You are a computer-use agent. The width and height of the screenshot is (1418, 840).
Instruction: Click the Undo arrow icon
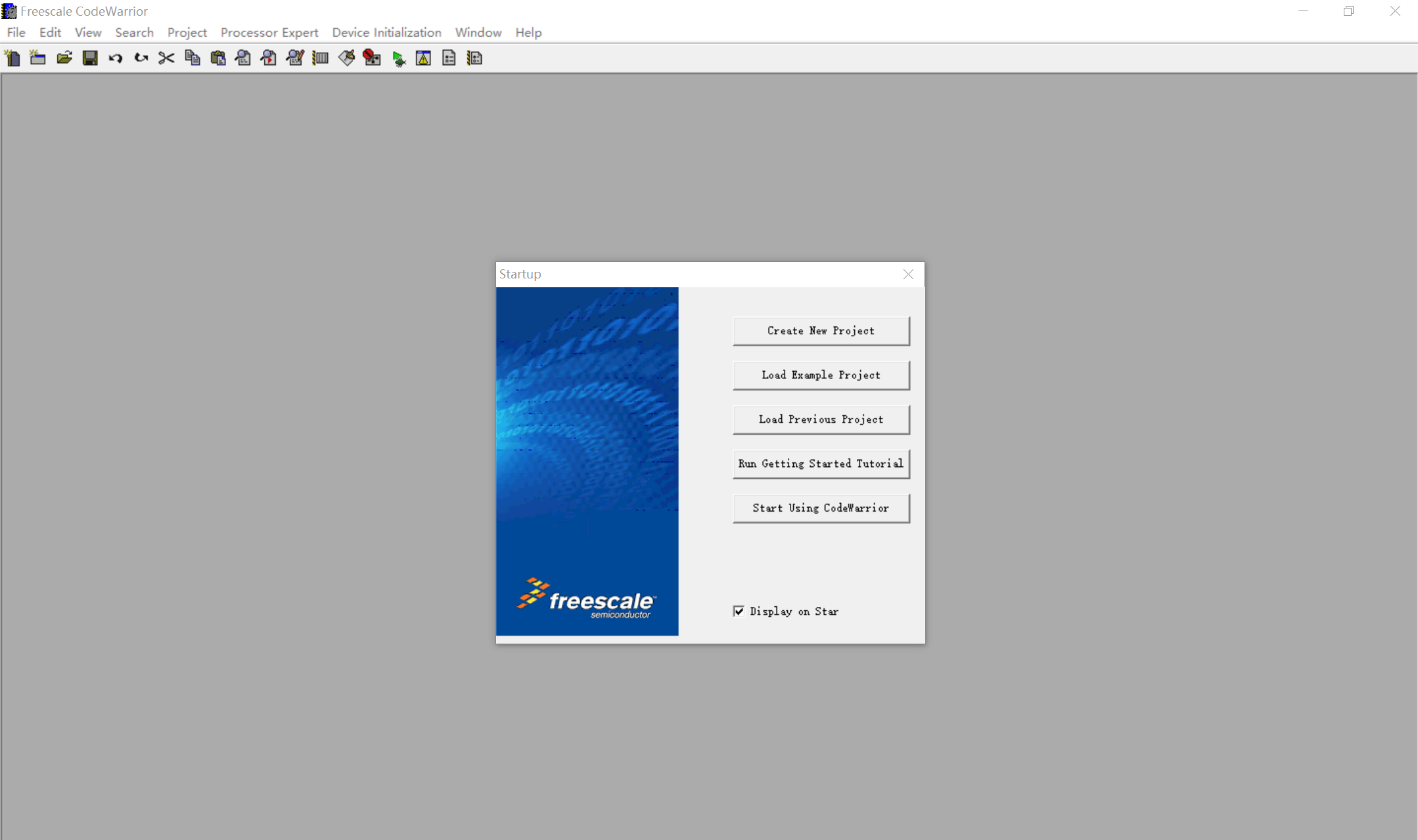tap(116, 58)
